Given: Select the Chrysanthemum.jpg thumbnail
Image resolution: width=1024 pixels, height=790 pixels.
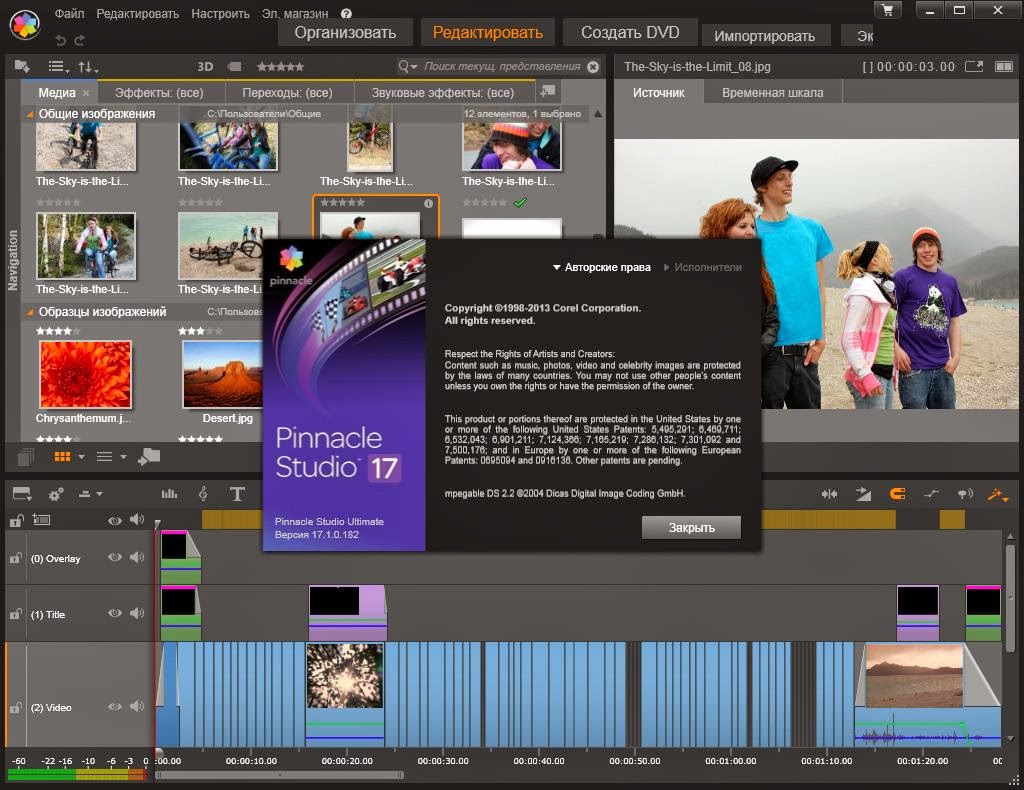Looking at the screenshot, I should click(86, 375).
